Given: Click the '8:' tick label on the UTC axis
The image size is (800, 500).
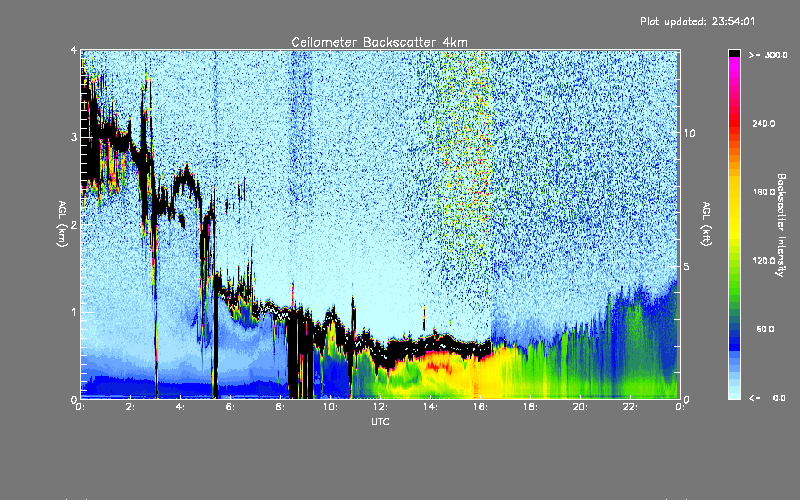Looking at the screenshot, I should [x=280, y=407].
